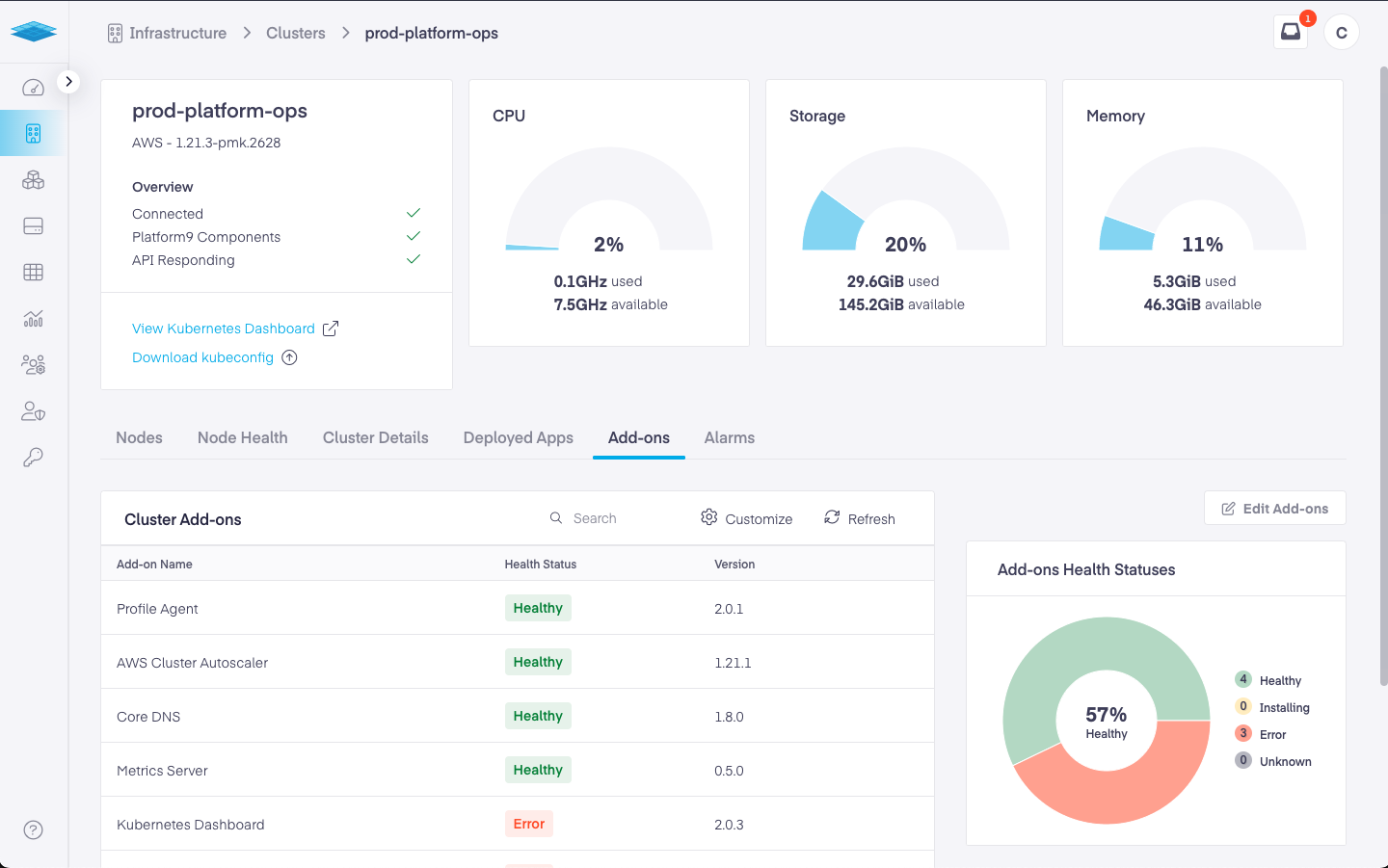The image size is (1388, 868).
Task: Select the grid table icon in sidebar
Action: pyautogui.click(x=33, y=273)
